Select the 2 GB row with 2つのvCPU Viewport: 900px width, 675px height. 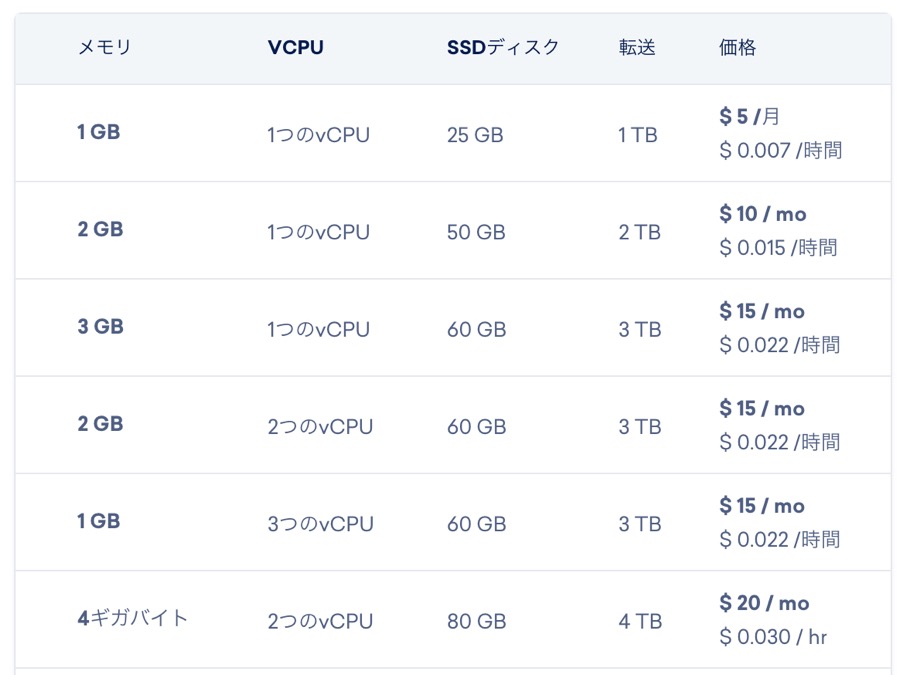click(x=453, y=425)
